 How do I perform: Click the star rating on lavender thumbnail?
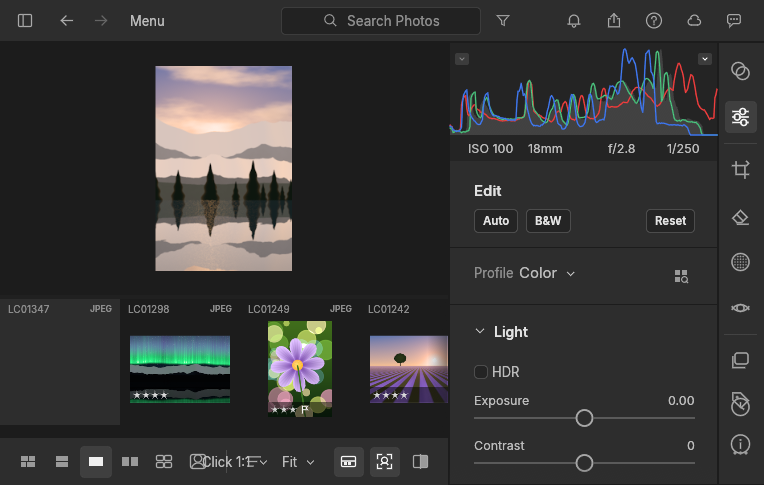coord(390,395)
